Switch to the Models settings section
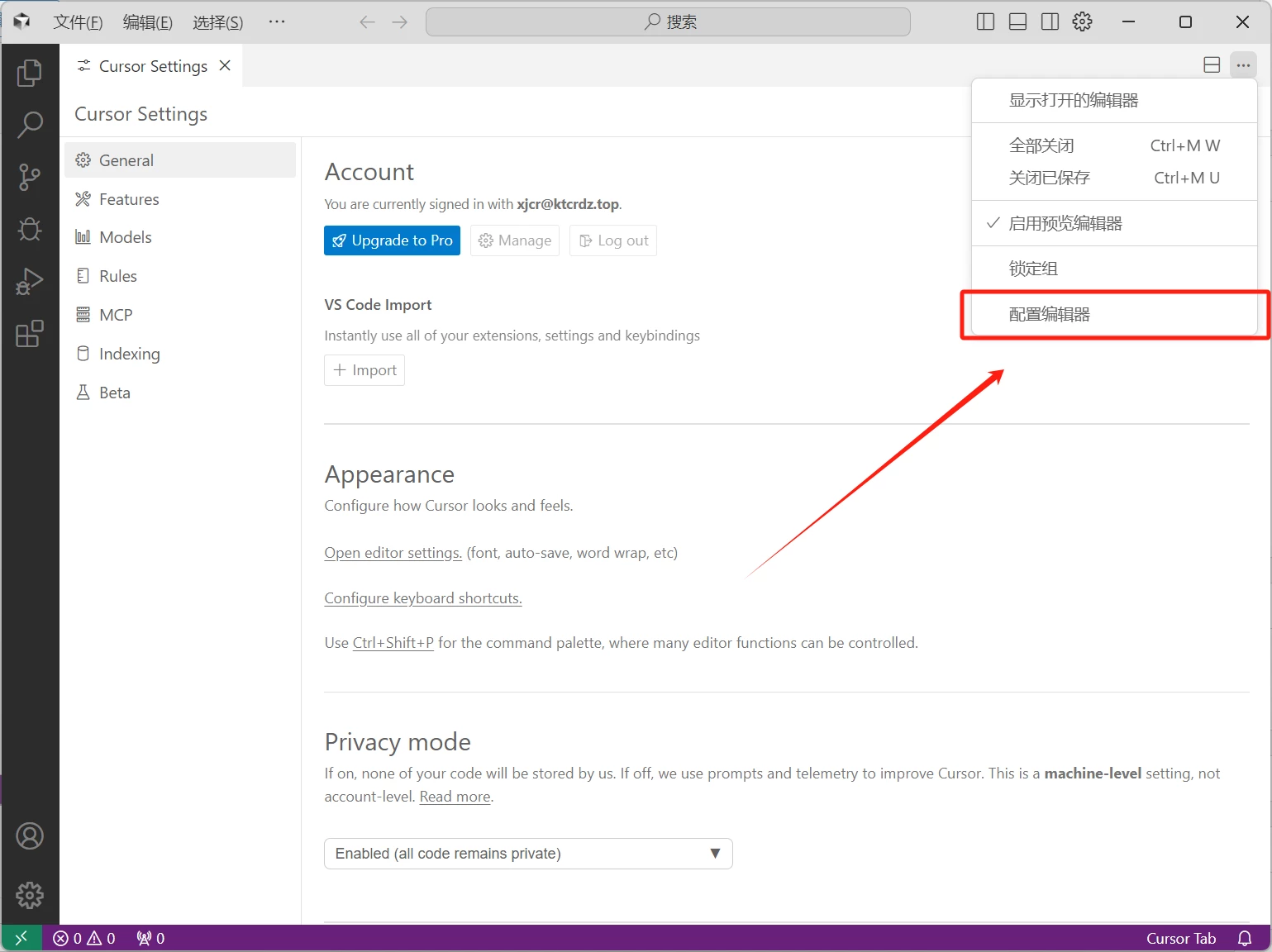 pyautogui.click(x=126, y=237)
